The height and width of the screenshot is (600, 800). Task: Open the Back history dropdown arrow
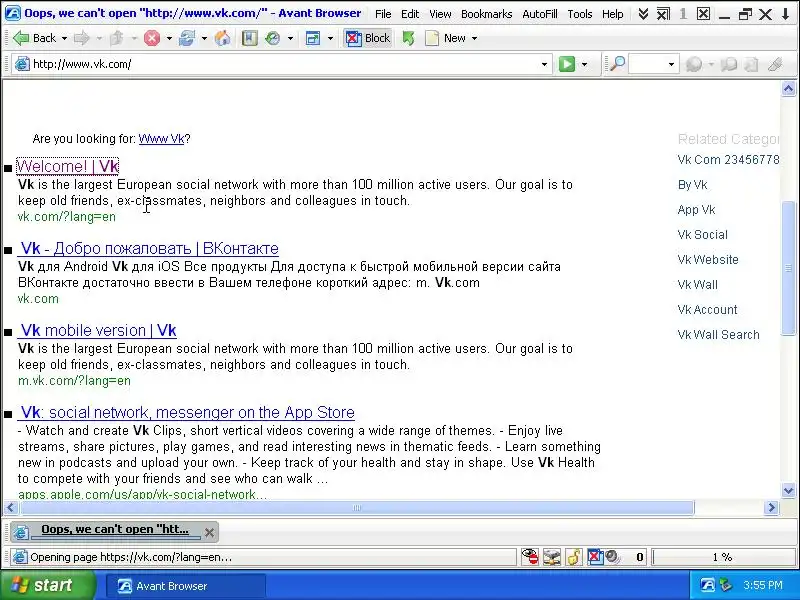coord(64,38)
